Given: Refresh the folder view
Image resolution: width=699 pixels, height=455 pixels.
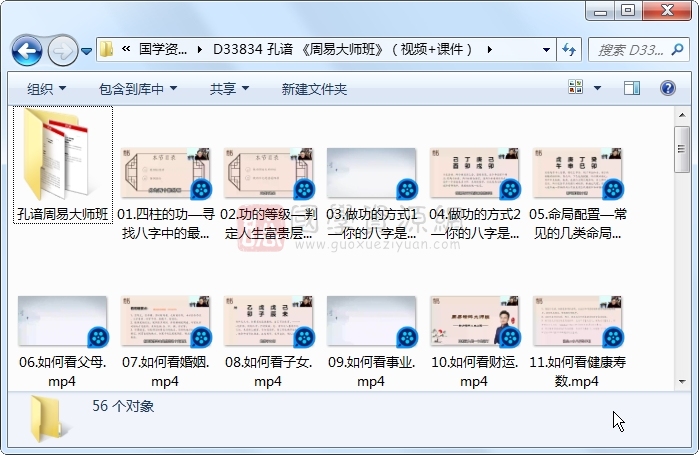Looking at the screenshot, I should coord(569,49).
